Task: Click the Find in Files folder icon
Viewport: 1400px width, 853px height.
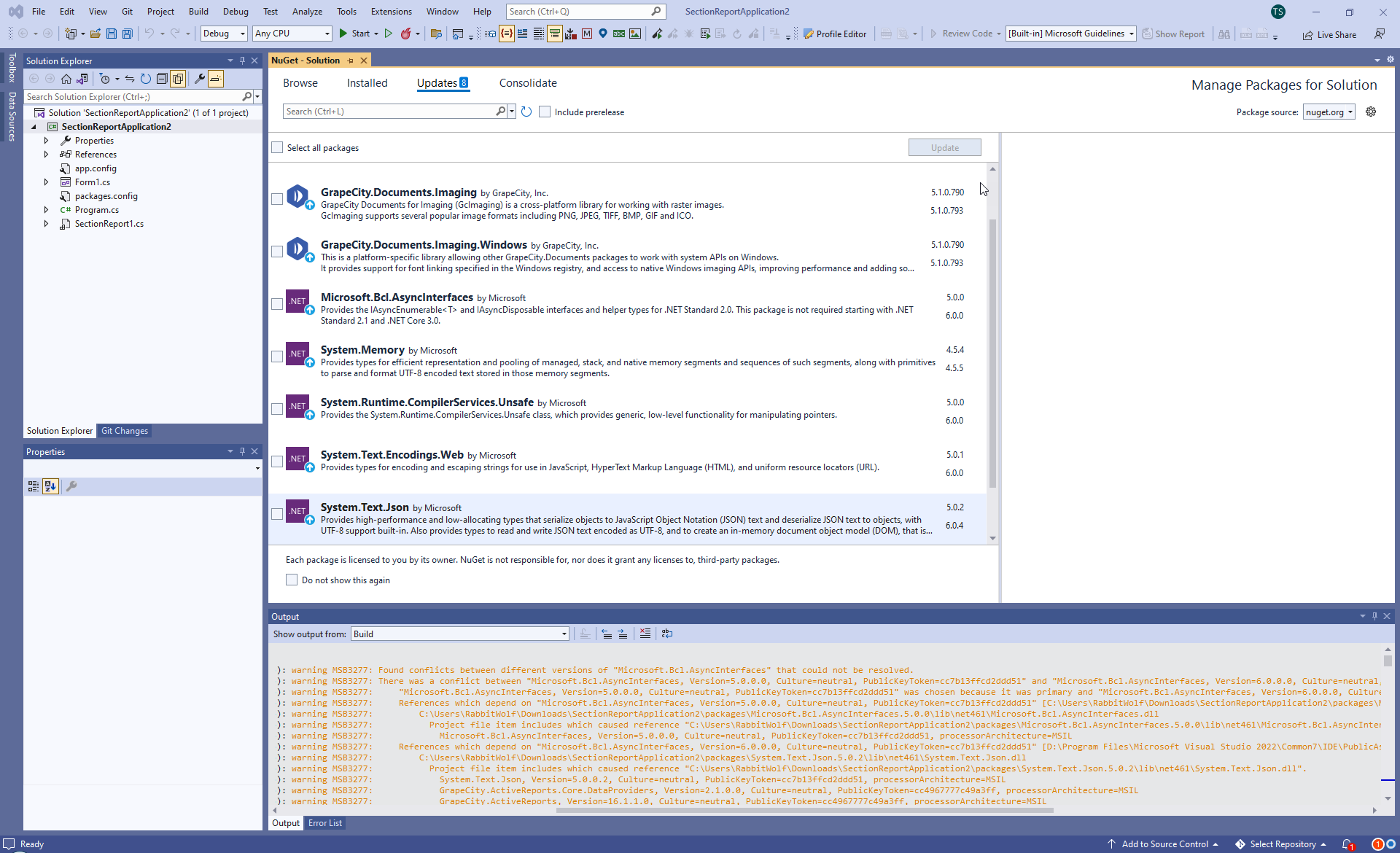Action: tap(436, 34)
